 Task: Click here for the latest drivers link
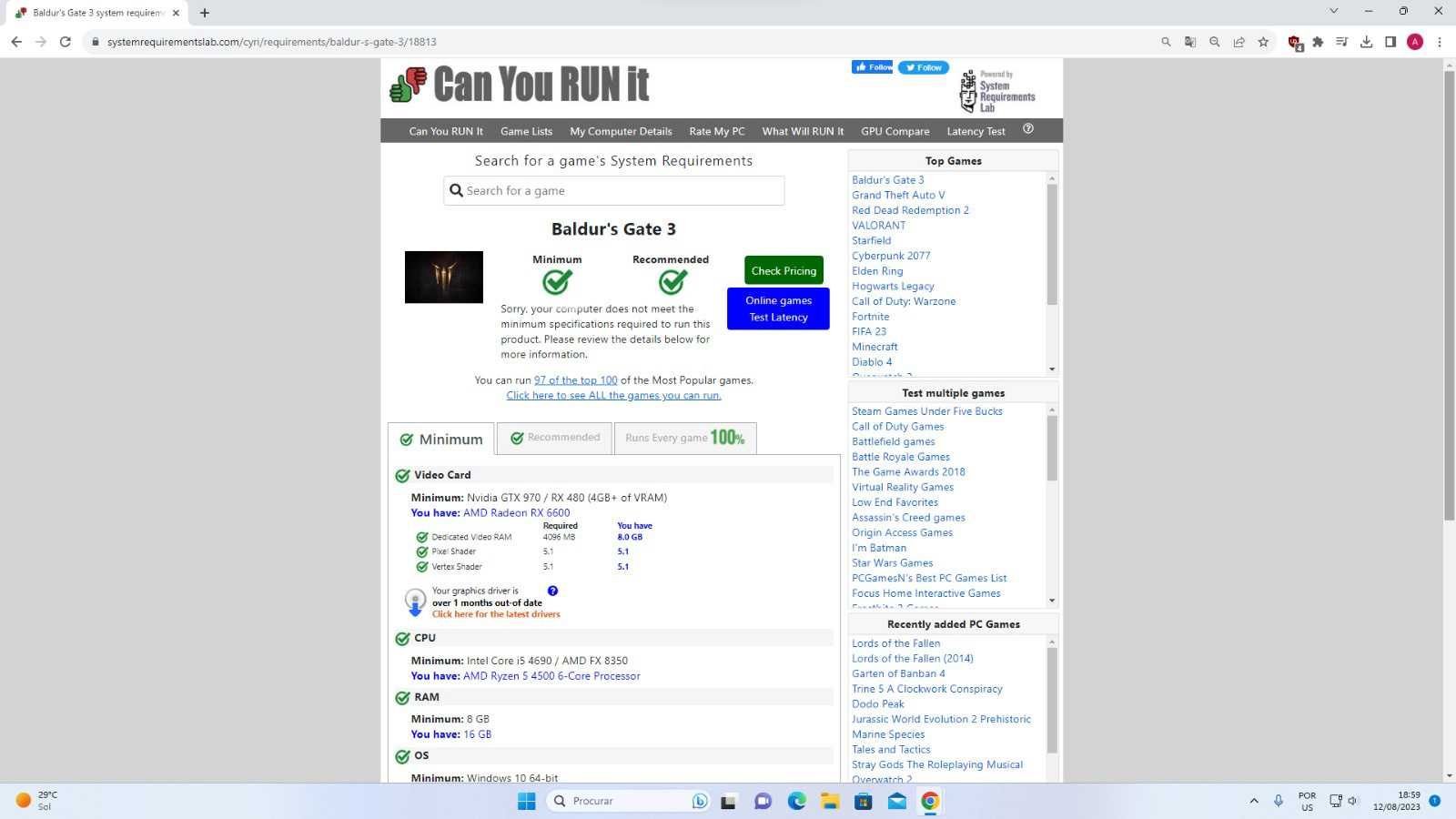(496, 614)
